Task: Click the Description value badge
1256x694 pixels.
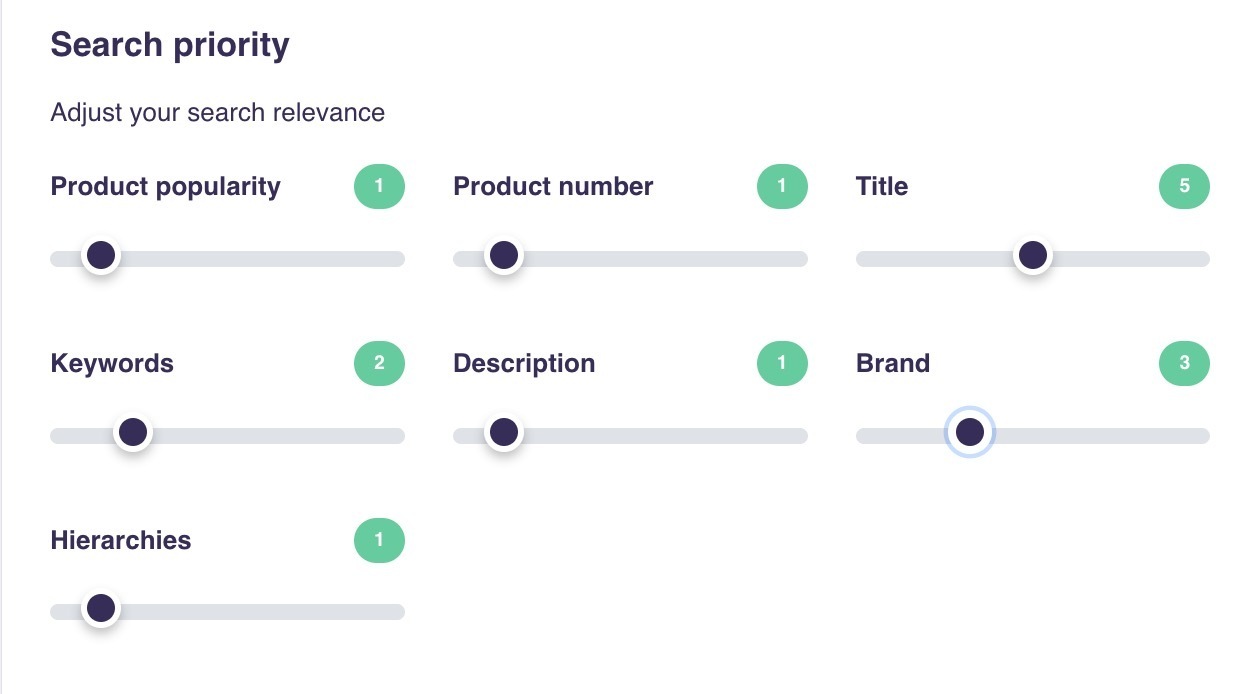Action: click(782, 364)
